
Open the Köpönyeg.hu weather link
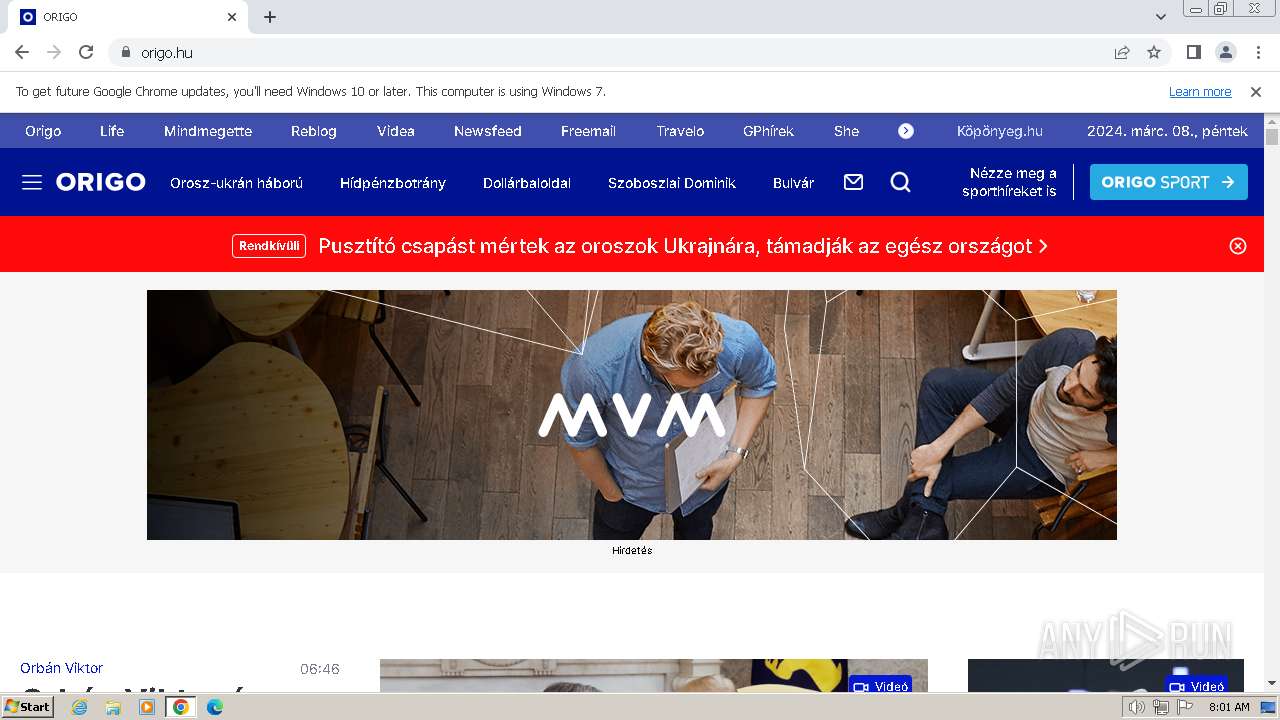pyautogui.click(x=1000, y=131)
